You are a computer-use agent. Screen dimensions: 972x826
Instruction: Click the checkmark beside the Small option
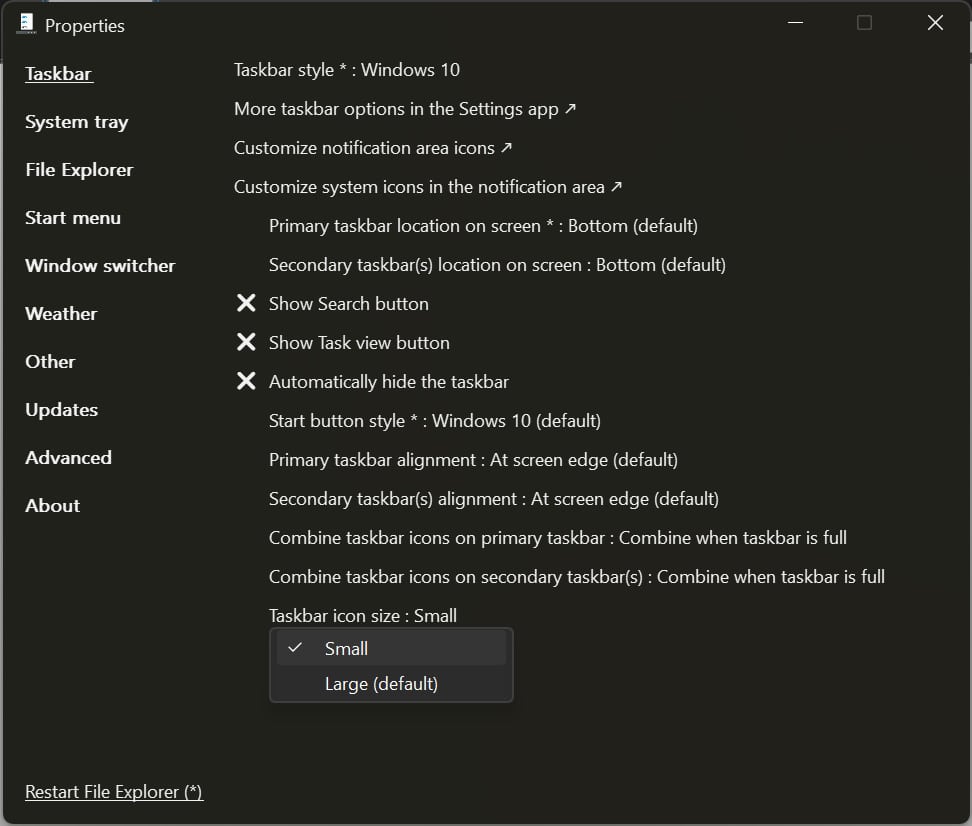[x=295, y=648]
